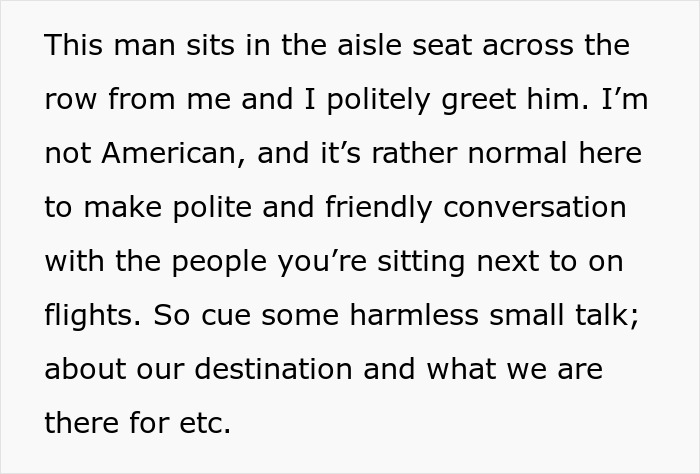Click the word "normal" in the paragraph

tap(517, 153)
